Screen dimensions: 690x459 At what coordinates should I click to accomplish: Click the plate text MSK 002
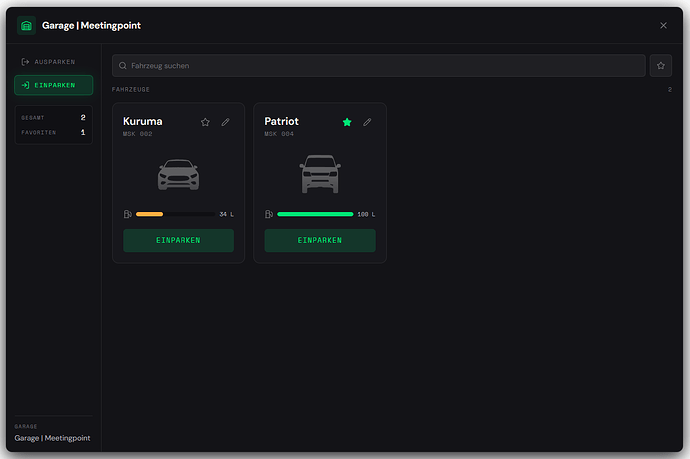click(x=138, y=134)
